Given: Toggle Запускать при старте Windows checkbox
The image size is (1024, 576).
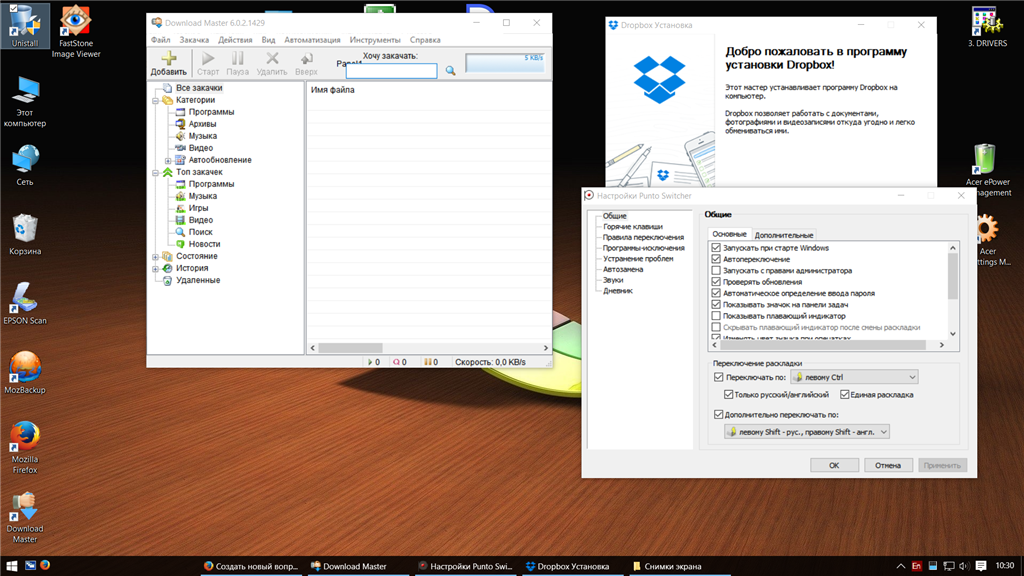Looking at the screenshot, I should click(x=716, y=248).
